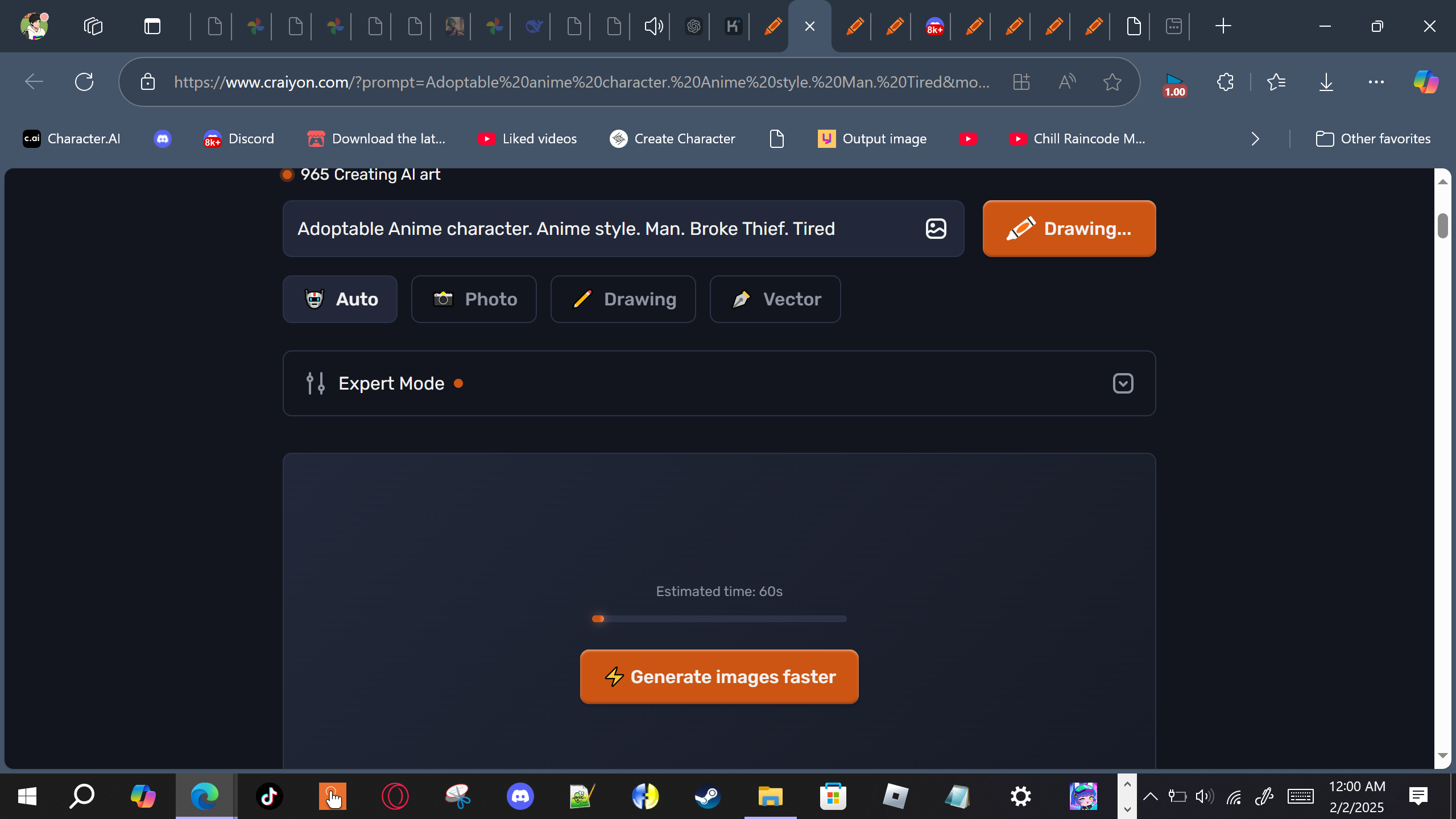Show hidden system tray icons
Image resolution: width=1456 pixels, height=819 pixels.
[x=1150, y=796]
